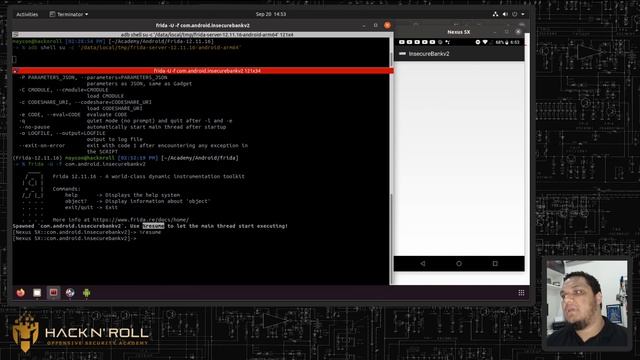
Task: Click the webcam video thumbnail
Action: click(587, 304)
